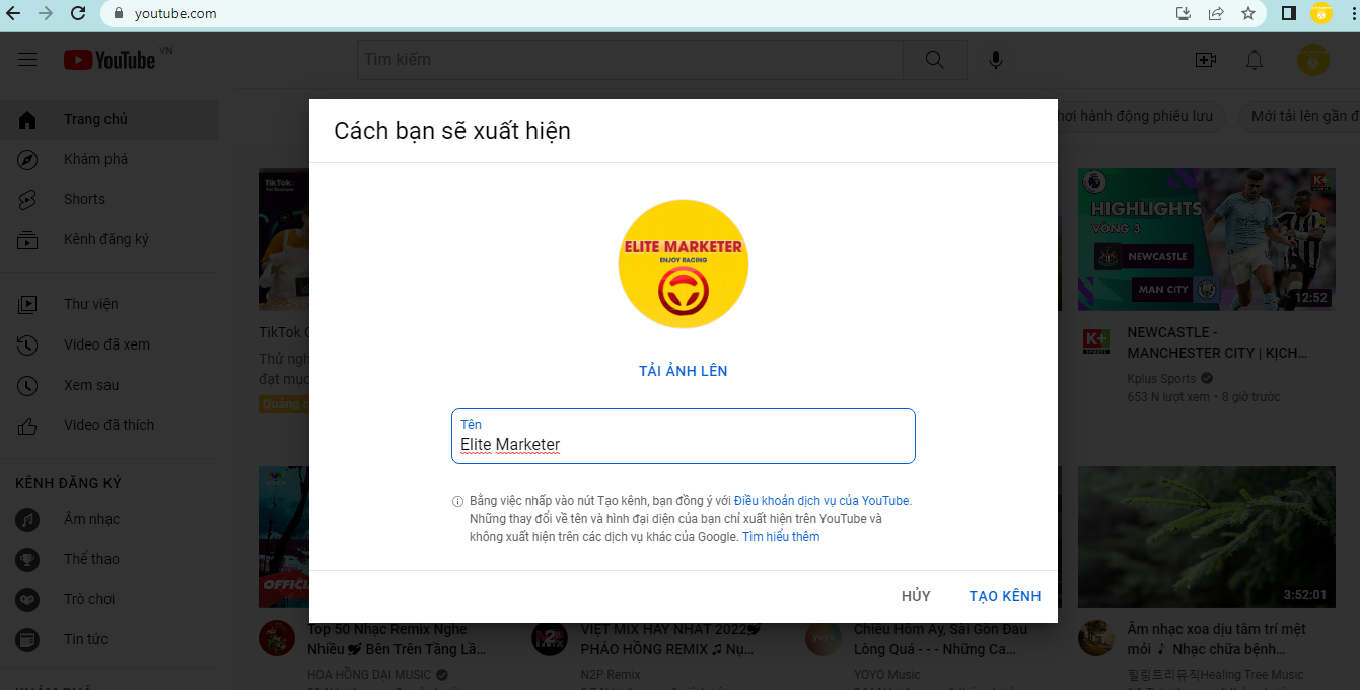Click the YouTube logo
This screenshot has height=690, width=1360.
click(110, 60)
